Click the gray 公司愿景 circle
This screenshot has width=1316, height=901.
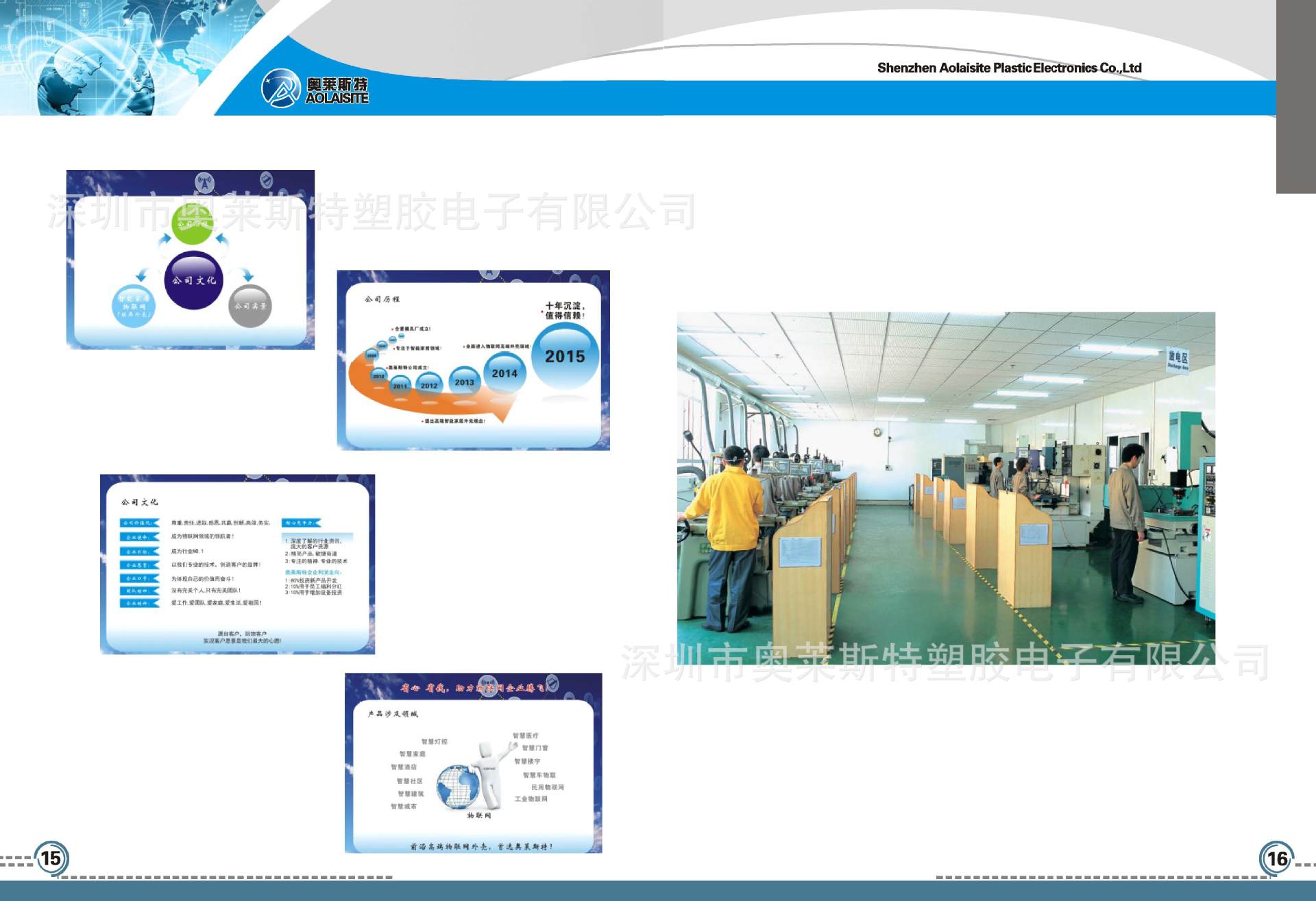pos(249,306)
